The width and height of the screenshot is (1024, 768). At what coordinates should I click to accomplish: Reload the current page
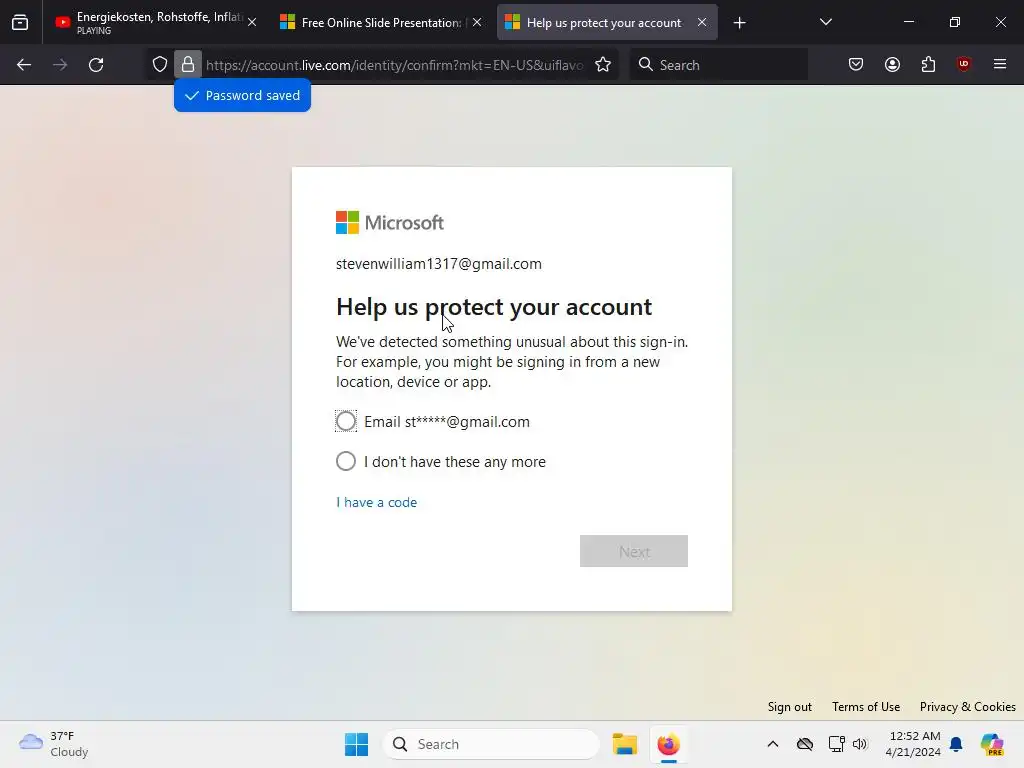click(96, 65)
